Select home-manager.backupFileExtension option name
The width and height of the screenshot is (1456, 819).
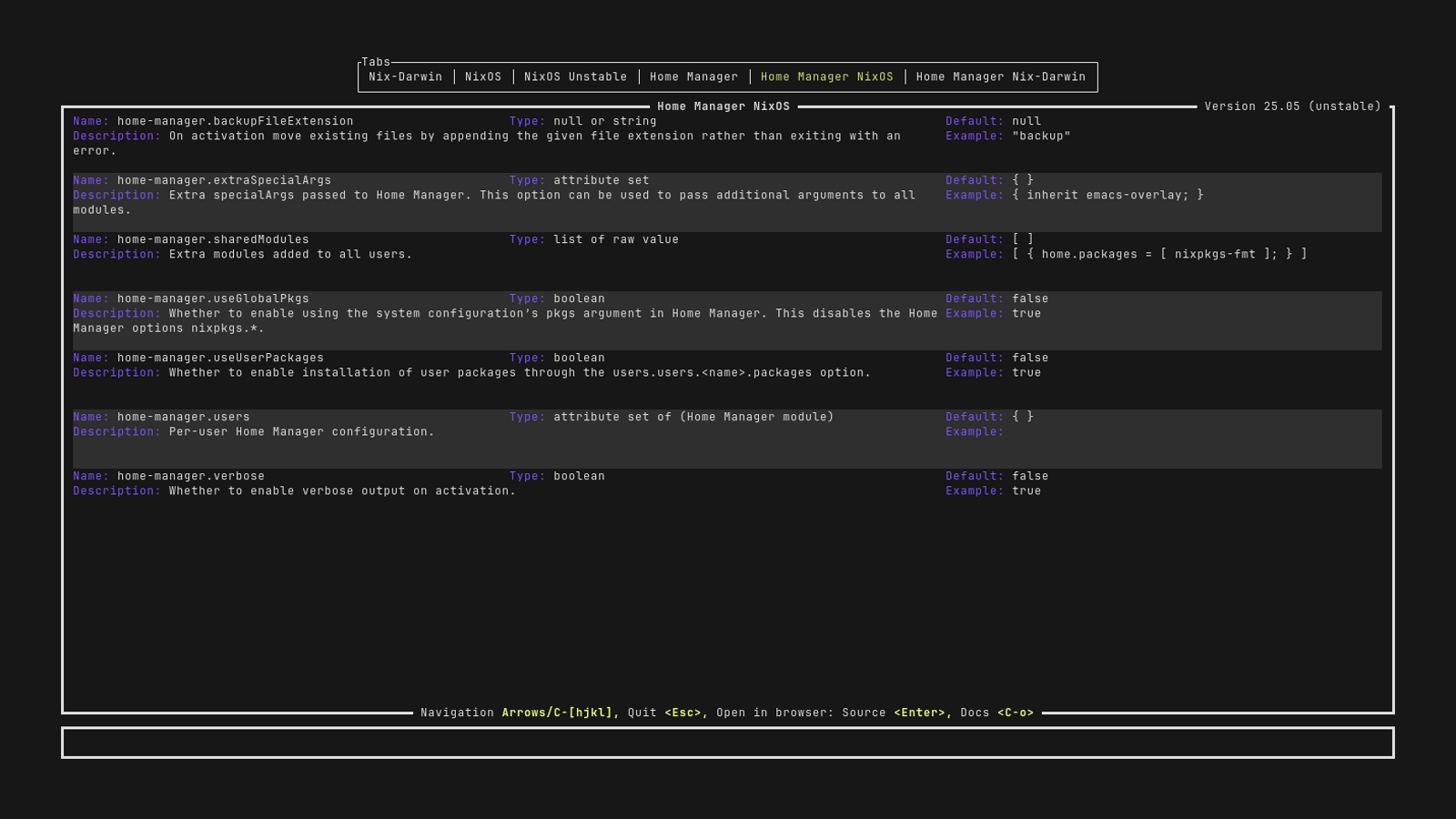[x=235, y=121]
